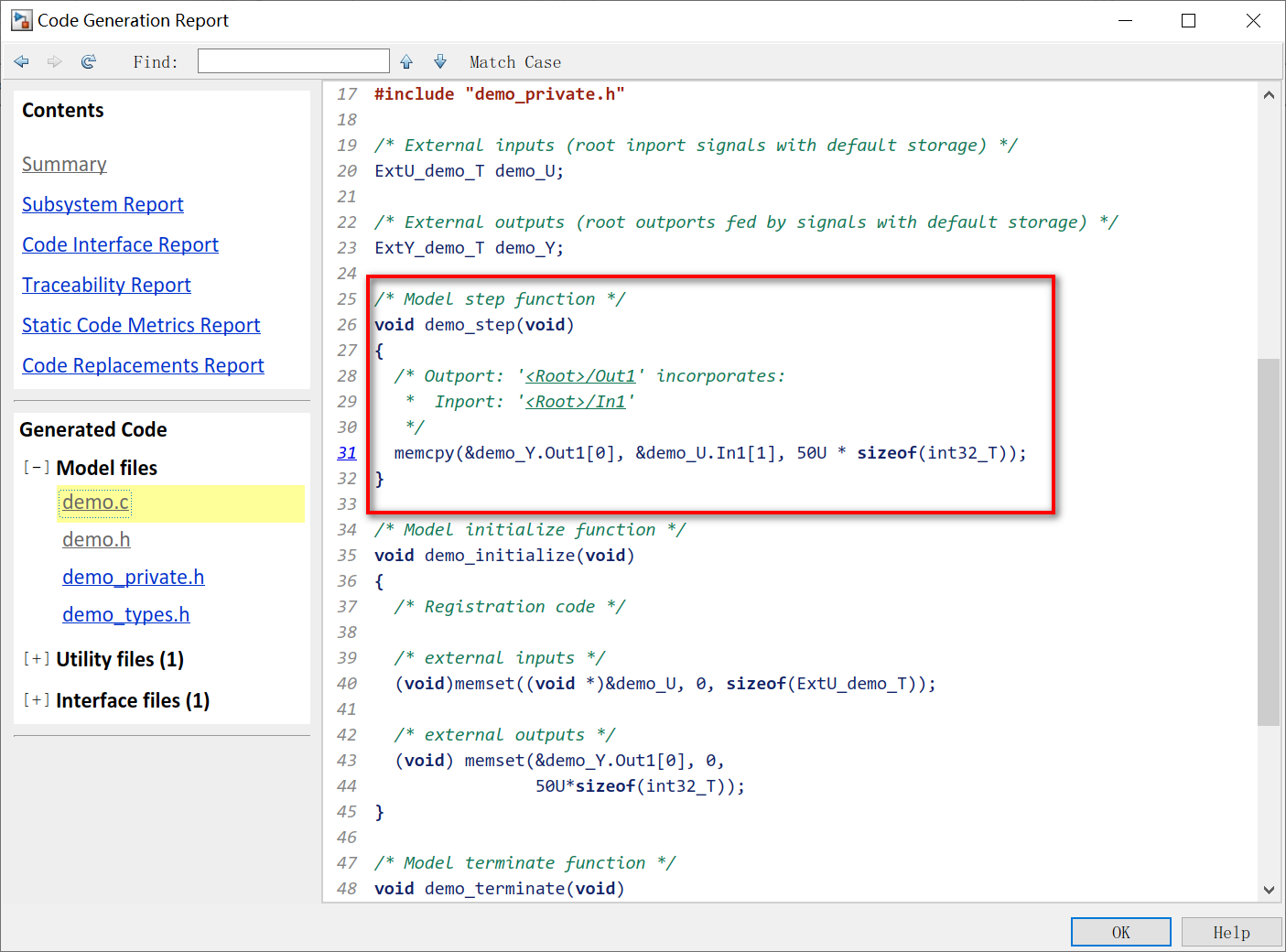Open the demo.c file
This screenshot has width=1286, height=952.
click(96, 503)
